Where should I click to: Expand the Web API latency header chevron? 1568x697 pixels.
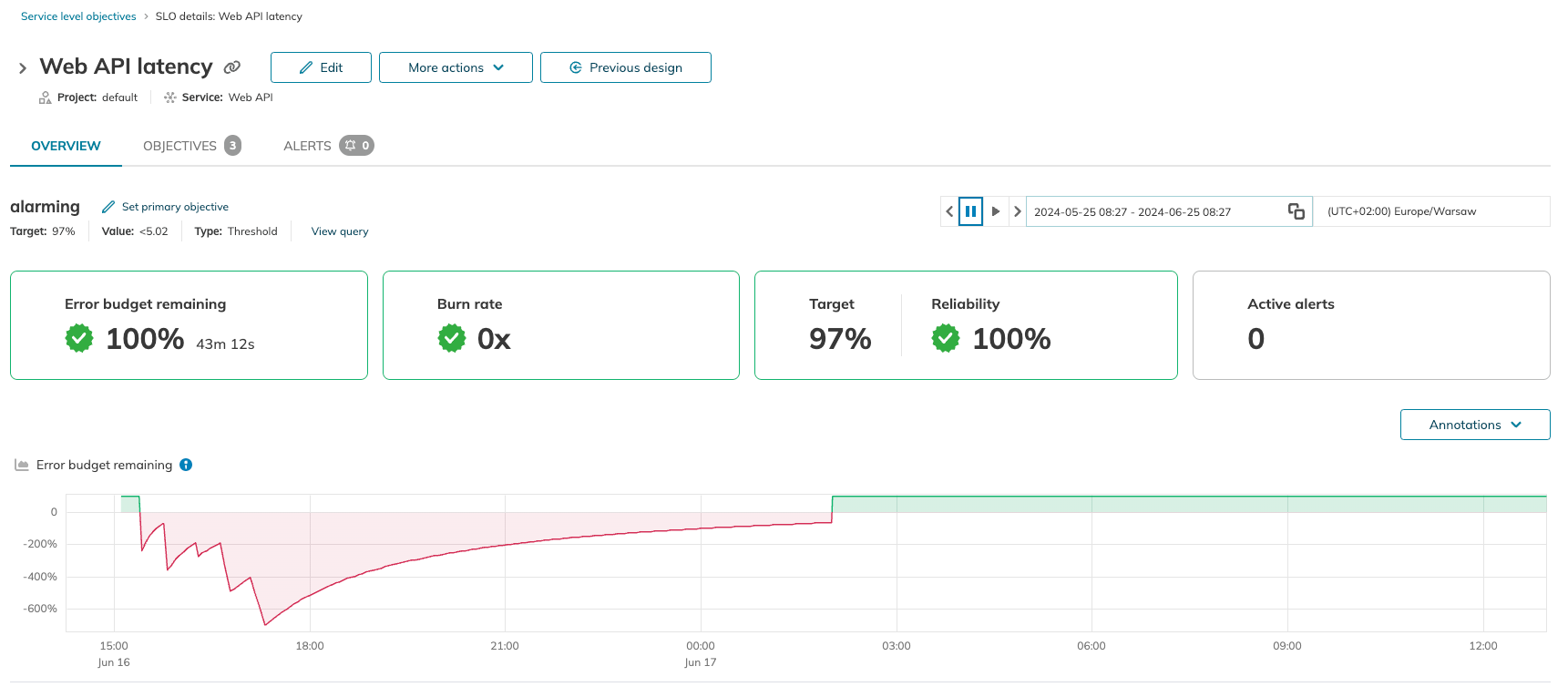(x=23, y=68)
